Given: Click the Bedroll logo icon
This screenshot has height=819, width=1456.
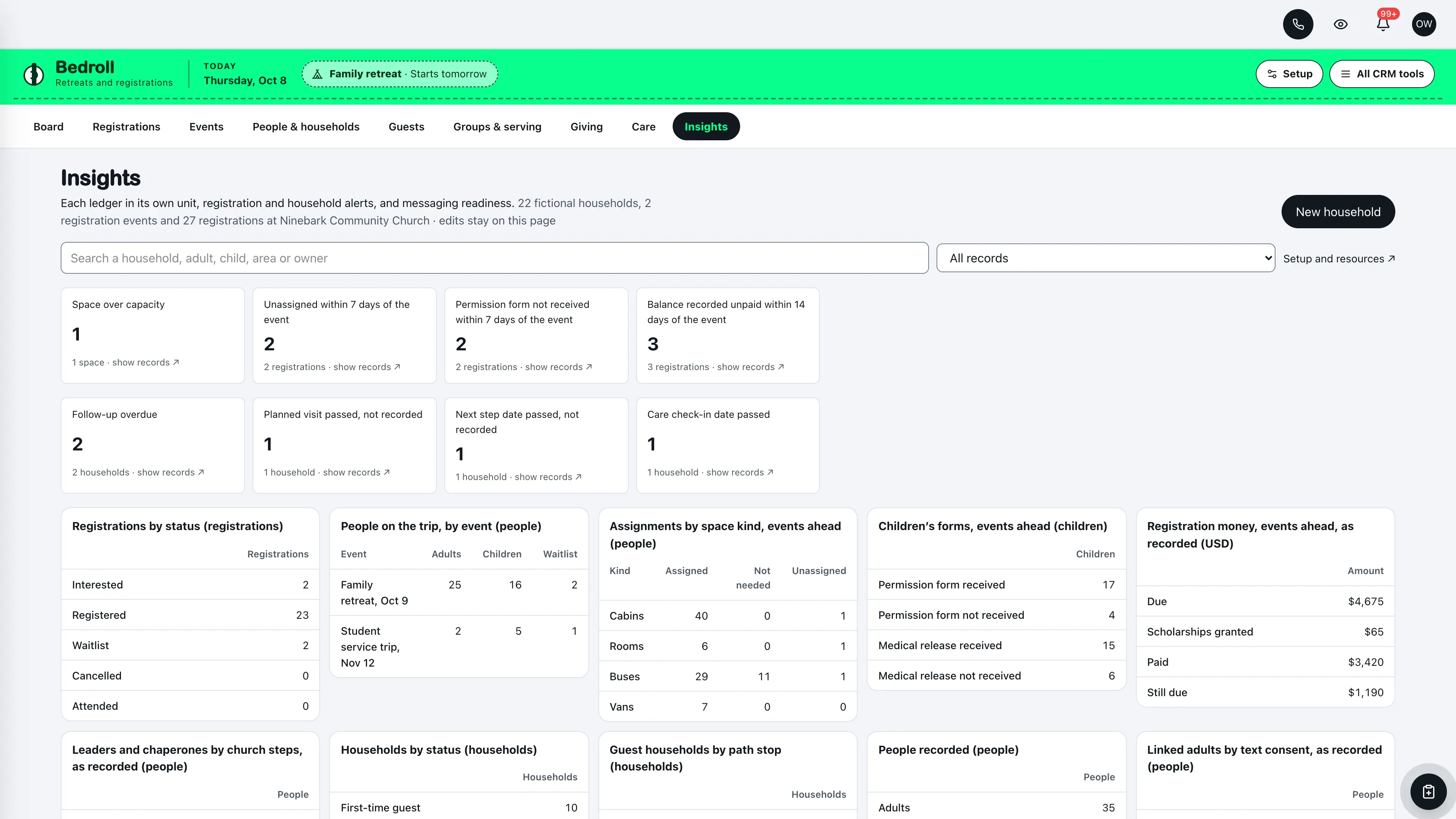Looking at the screenshot, I should click(x=34, y=74).
